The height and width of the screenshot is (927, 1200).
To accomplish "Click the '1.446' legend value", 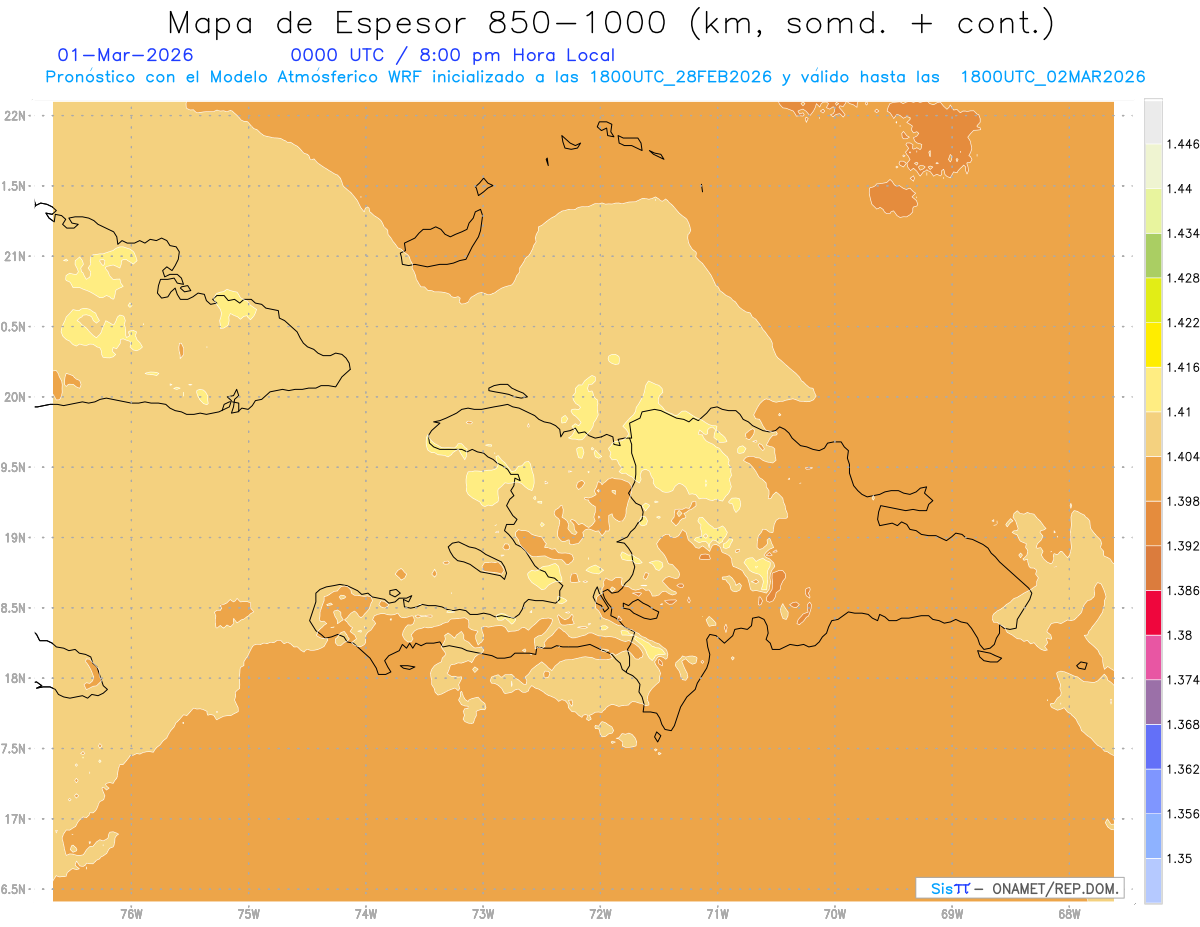I will tap(1182, 144).
